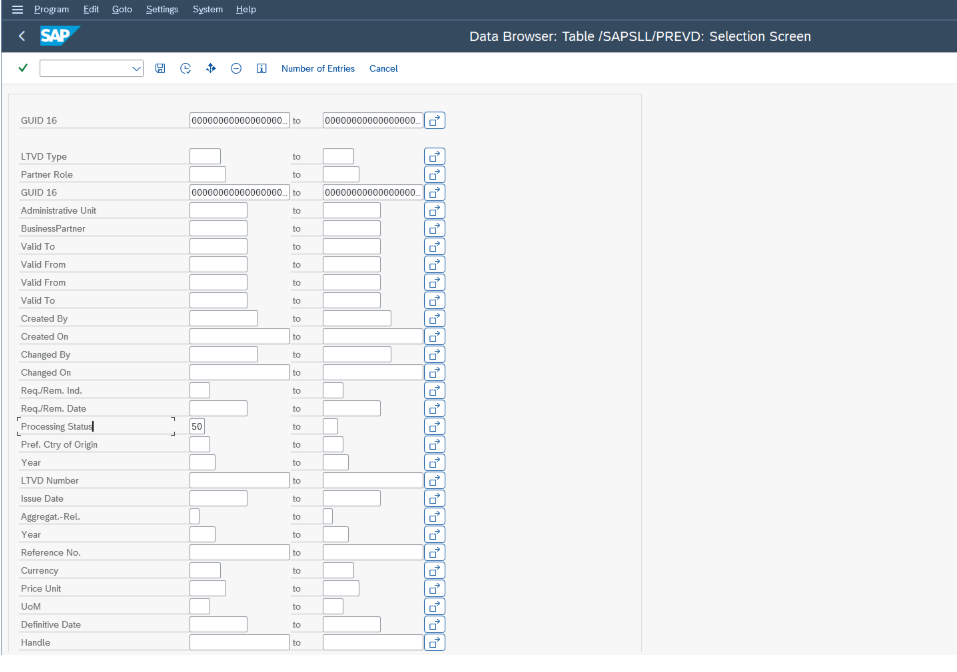Click the four-arrow selection options icon

pyautogui.click(x=211, y=68)
